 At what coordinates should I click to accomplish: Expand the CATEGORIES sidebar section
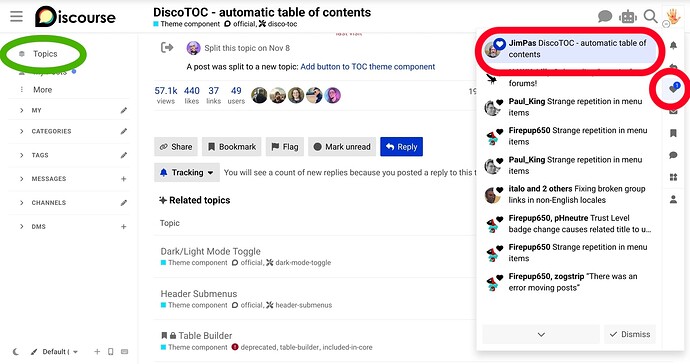click(22, 131)
